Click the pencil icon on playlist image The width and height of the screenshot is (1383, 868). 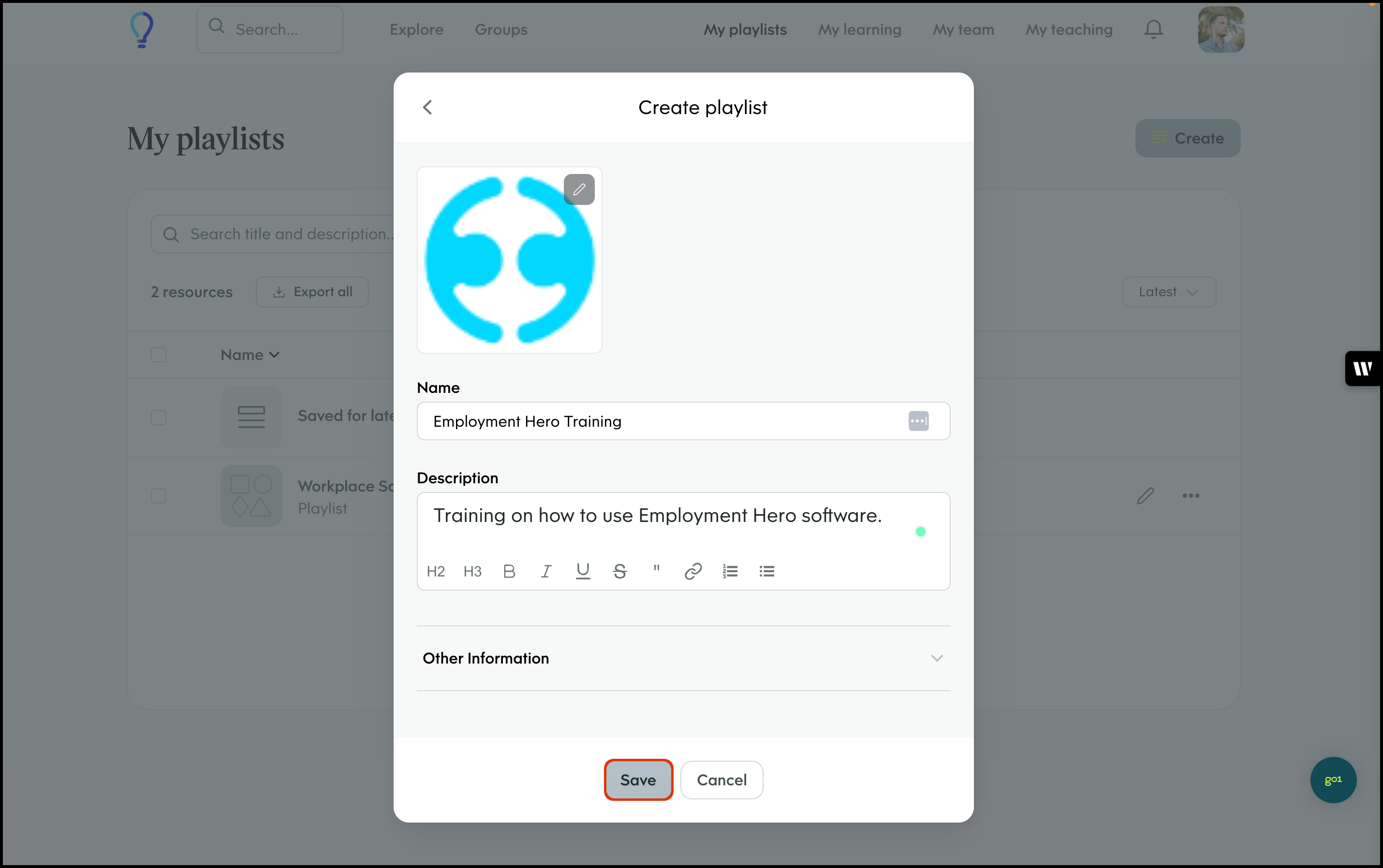tap(579, 189)
